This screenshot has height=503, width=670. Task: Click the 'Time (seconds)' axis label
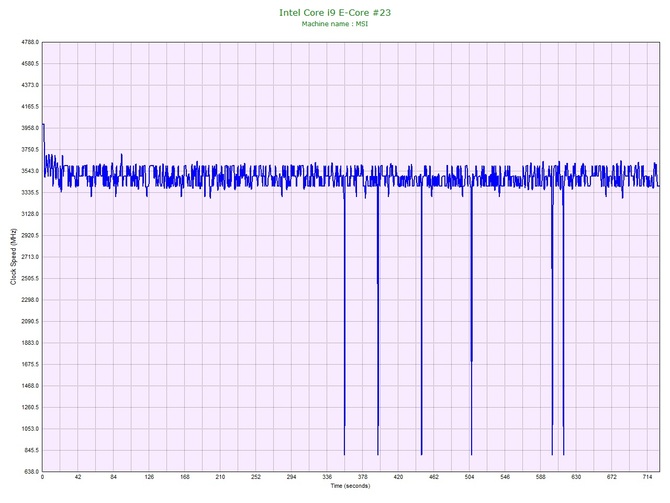pyautogui.click(x=350, y=485)
